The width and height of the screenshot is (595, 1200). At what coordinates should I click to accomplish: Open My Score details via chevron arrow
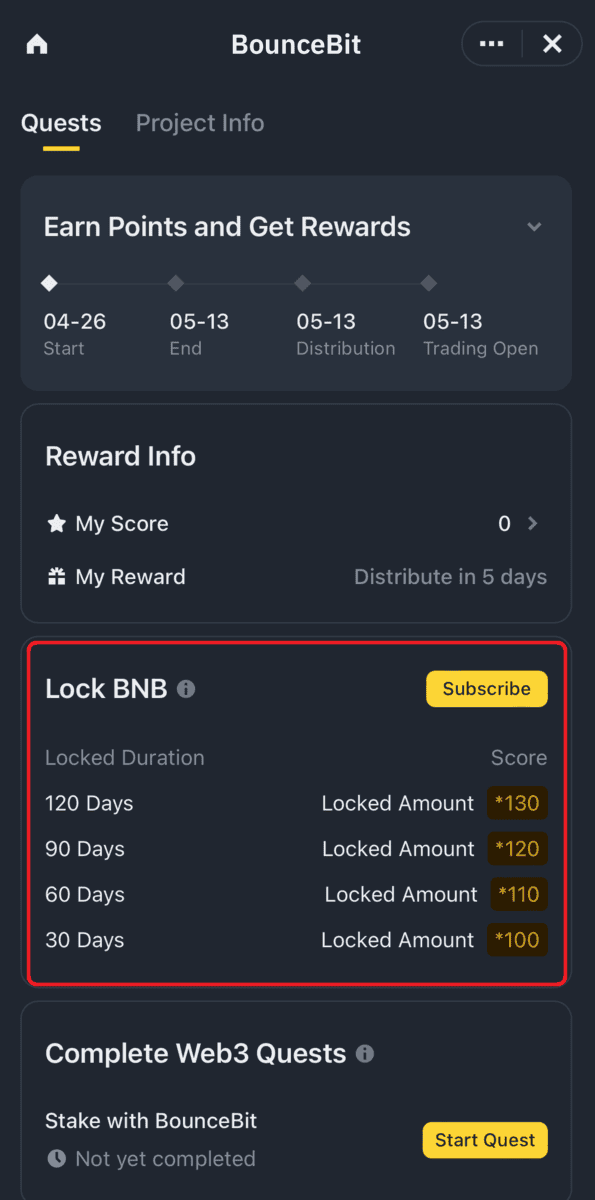[x=532, y=523]
